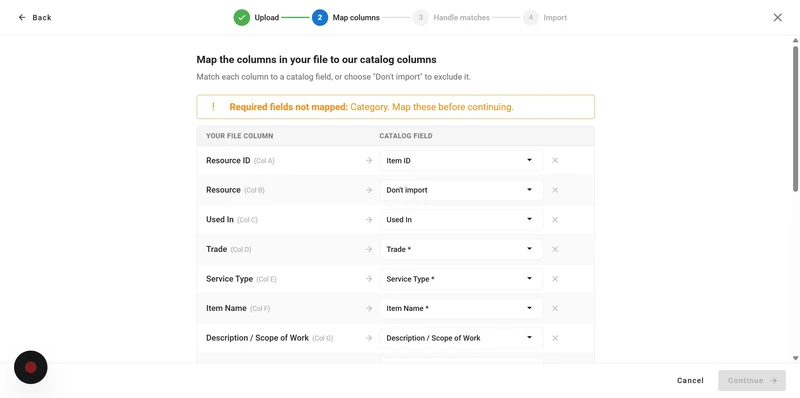The height and width of the screenshot is (398, 800).
Task: Click the Trade file column label
Action: click(216, 249)
